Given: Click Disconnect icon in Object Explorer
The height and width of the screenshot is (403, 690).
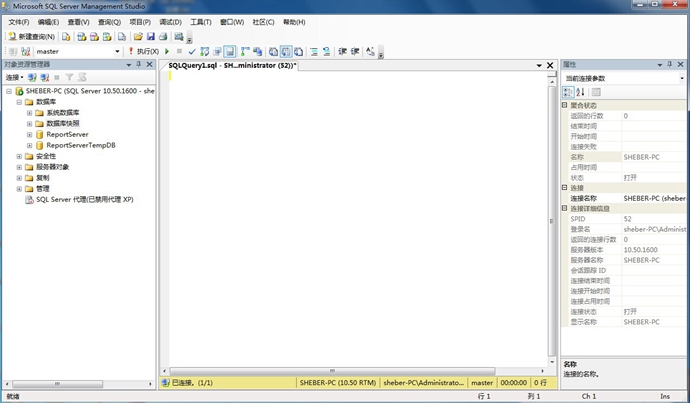Looking at the screenshot, I should click(44, 77).
